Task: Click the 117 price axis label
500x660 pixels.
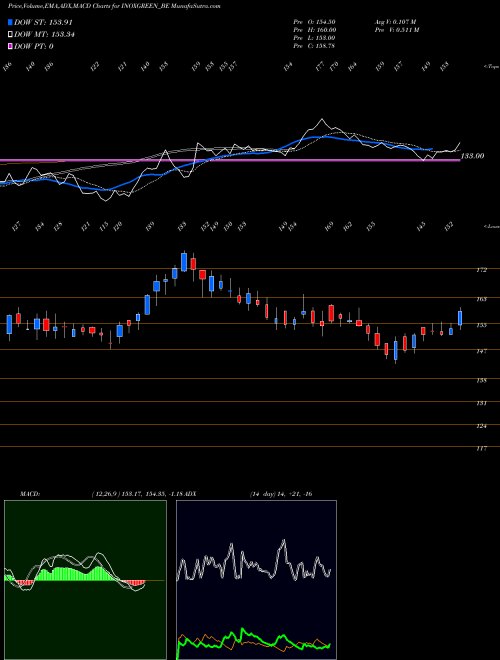Action: click(x=482, y=449)
